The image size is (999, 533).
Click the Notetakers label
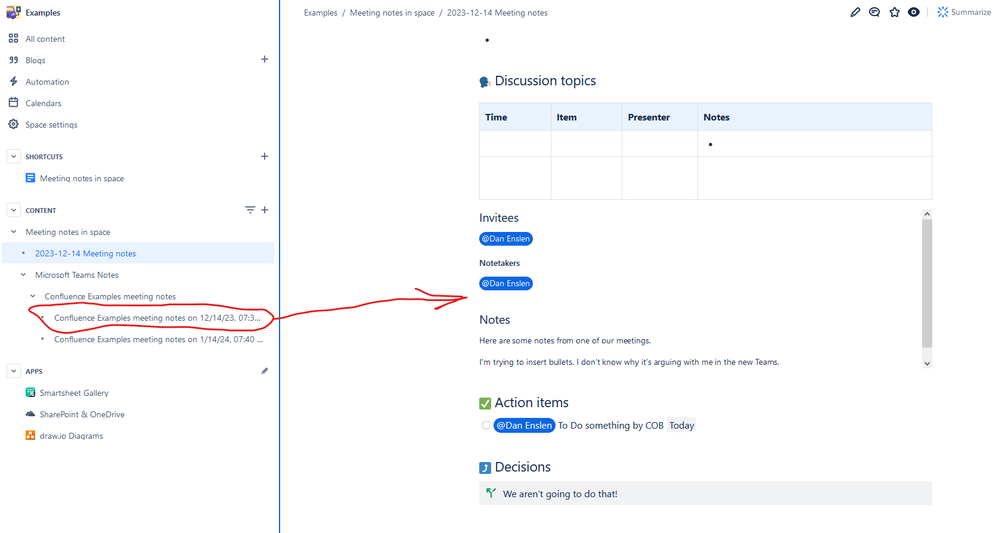point(500,263)
